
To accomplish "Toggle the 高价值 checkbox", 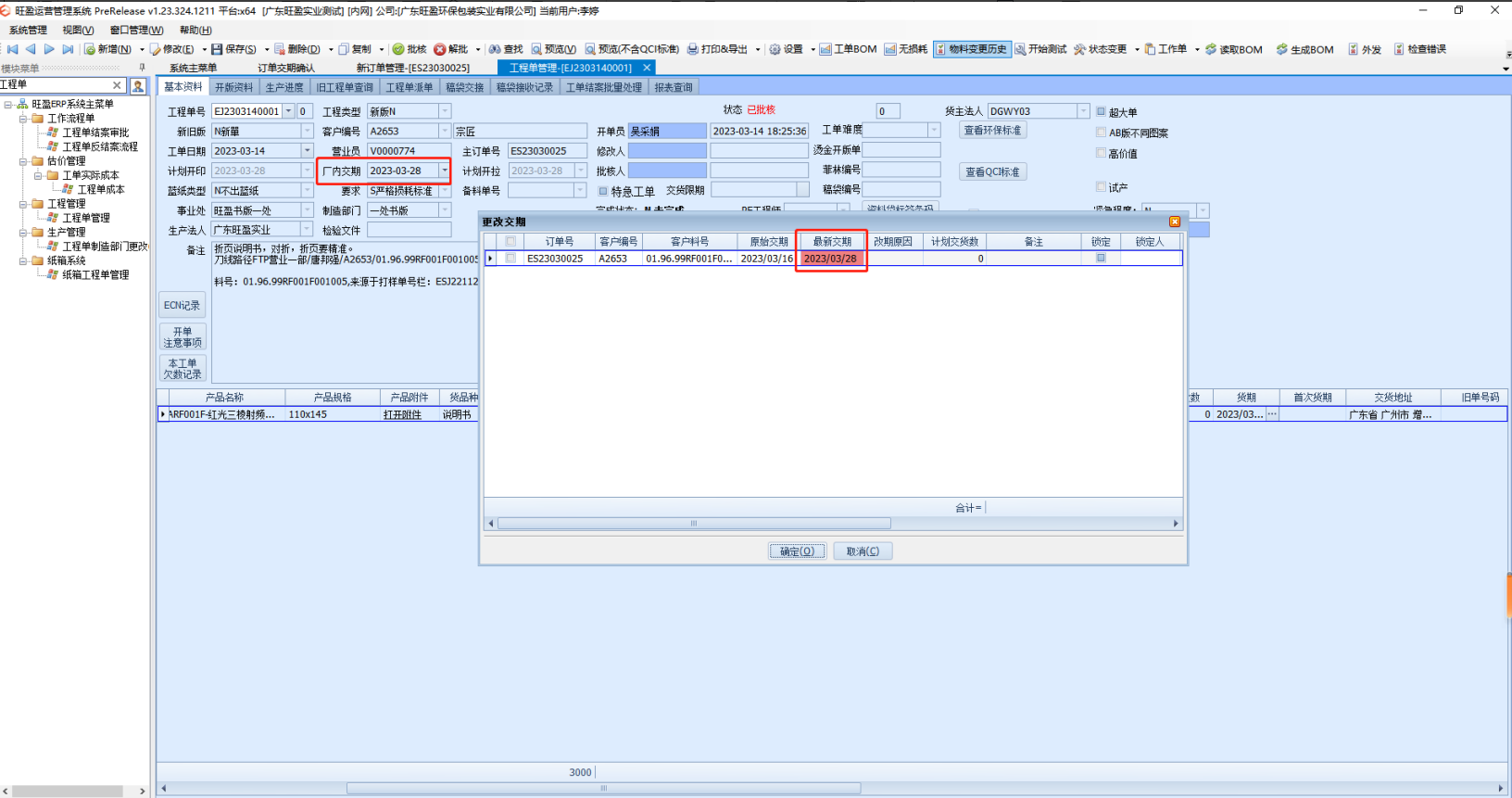I will [1101, 153].
